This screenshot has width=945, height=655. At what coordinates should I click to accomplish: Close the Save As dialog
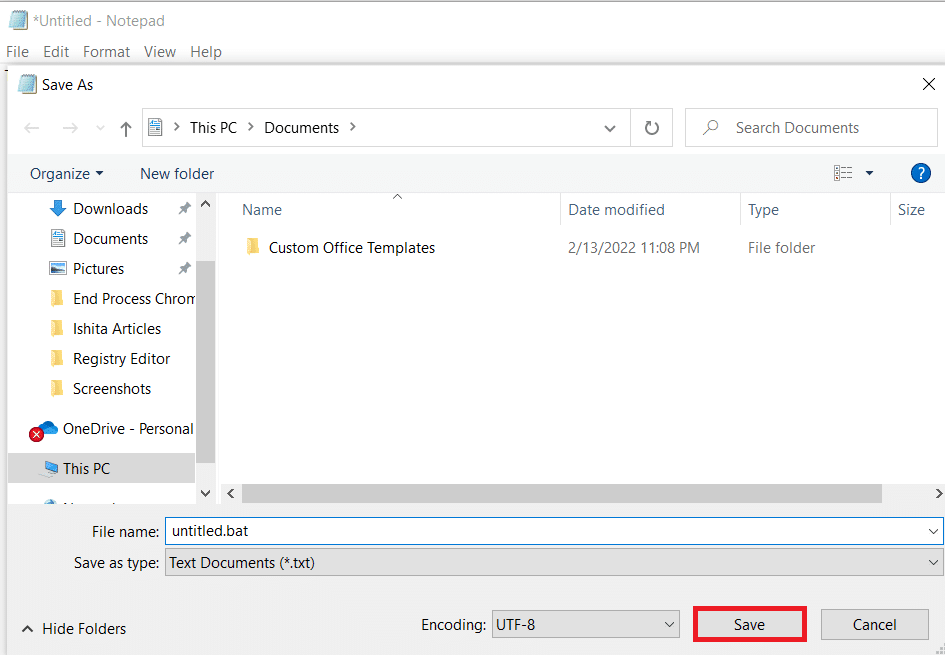929,84
